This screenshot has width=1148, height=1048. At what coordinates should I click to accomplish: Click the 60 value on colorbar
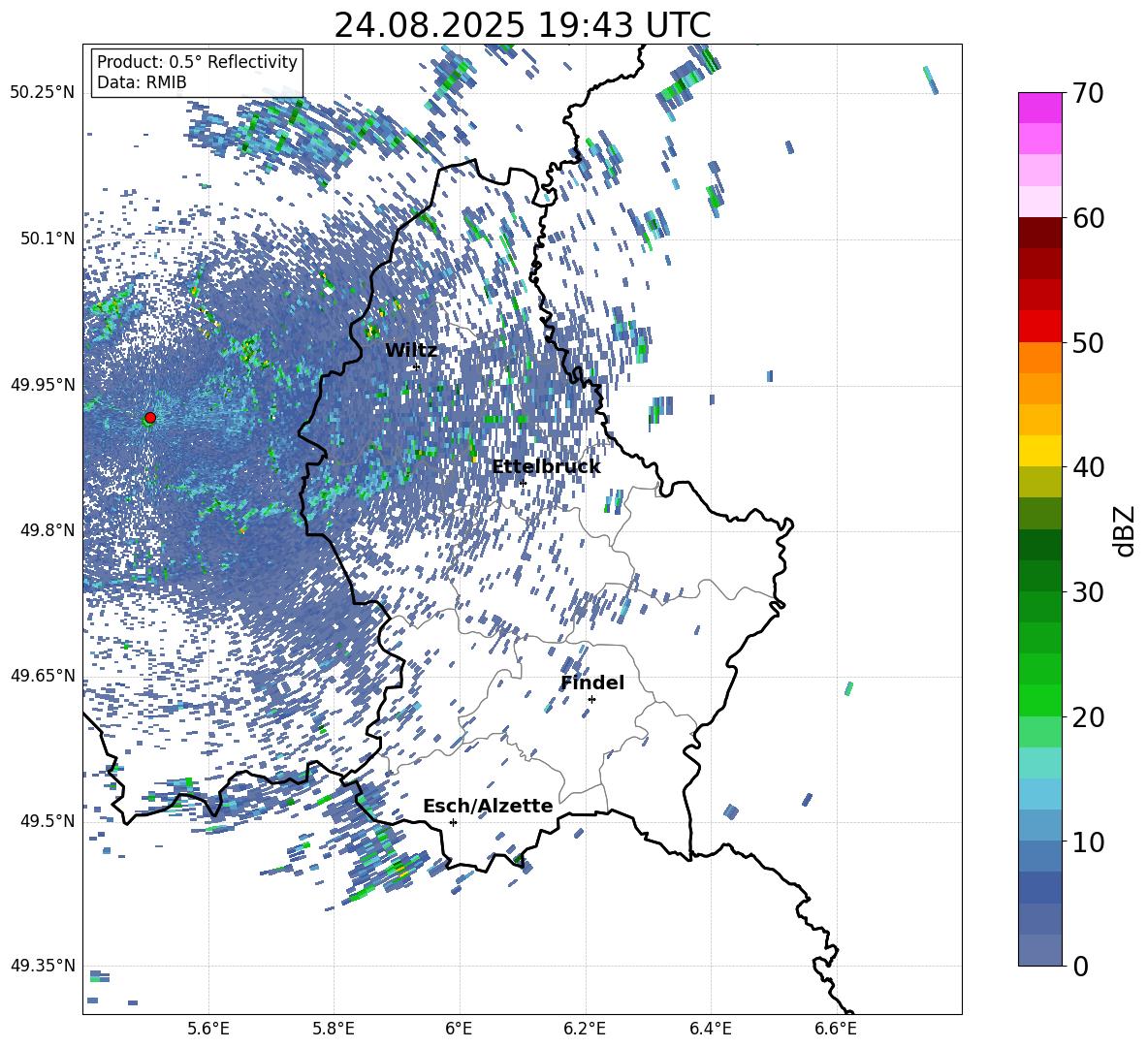tap(1088, 218)
